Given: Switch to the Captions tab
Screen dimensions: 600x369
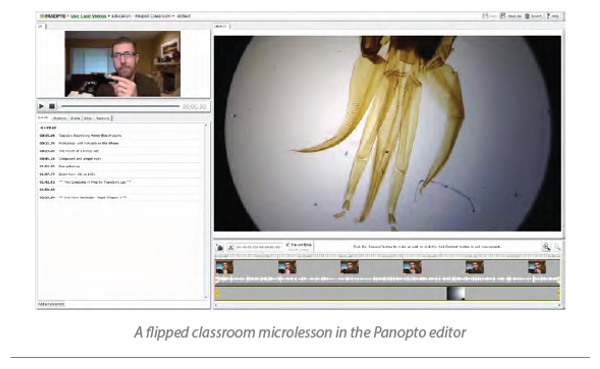Looking at the screenshot, I should (103, 118).
